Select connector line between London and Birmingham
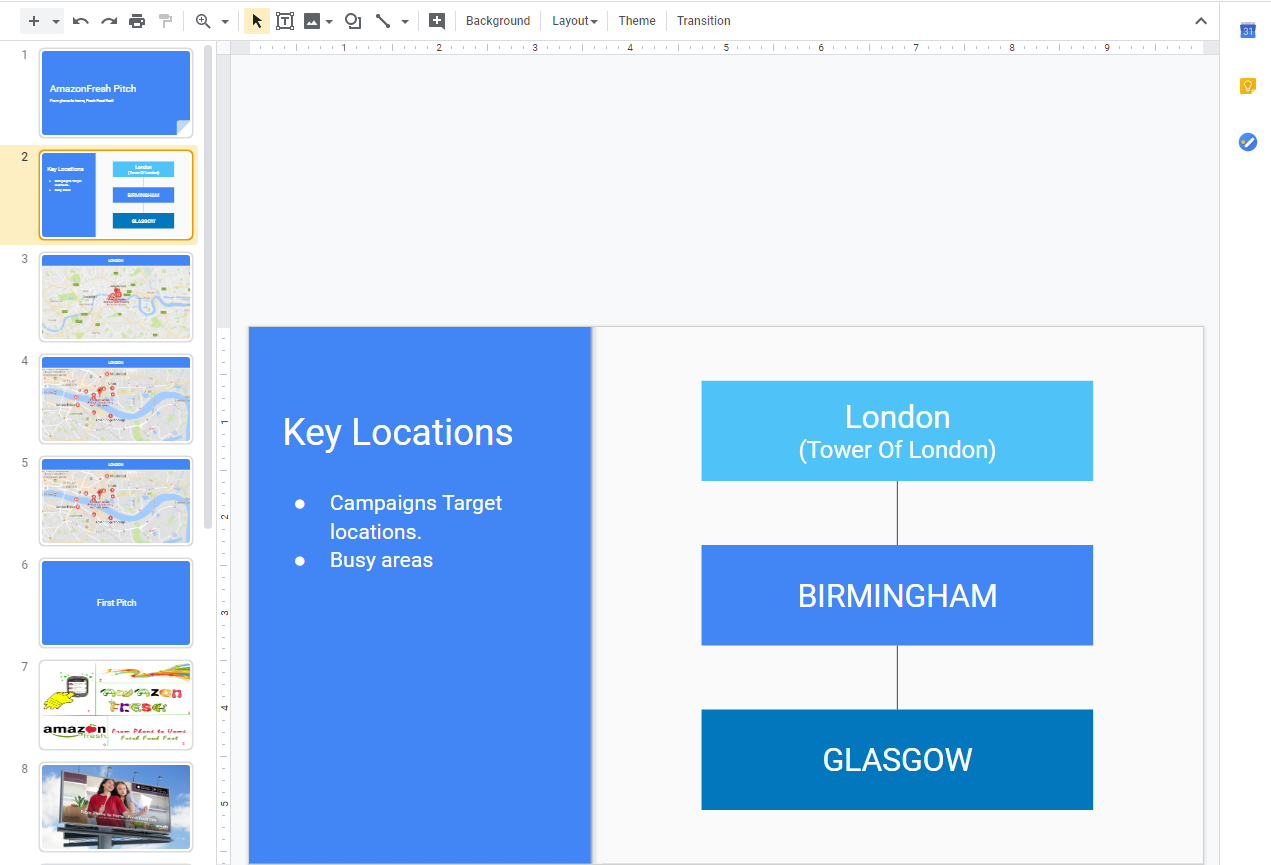The height and width of the screenshot is (865, 1271). tap(897, 513)
